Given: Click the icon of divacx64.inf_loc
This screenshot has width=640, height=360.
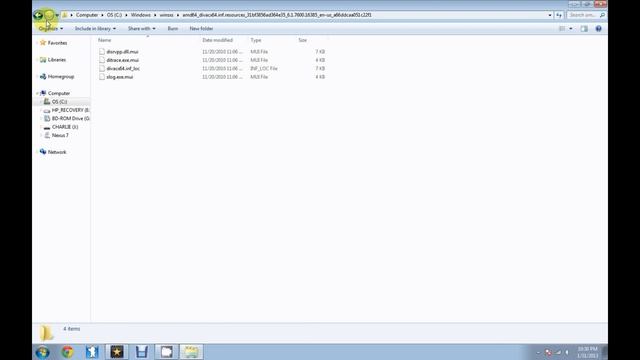Looking at the screenshot, I should point(102,69).
